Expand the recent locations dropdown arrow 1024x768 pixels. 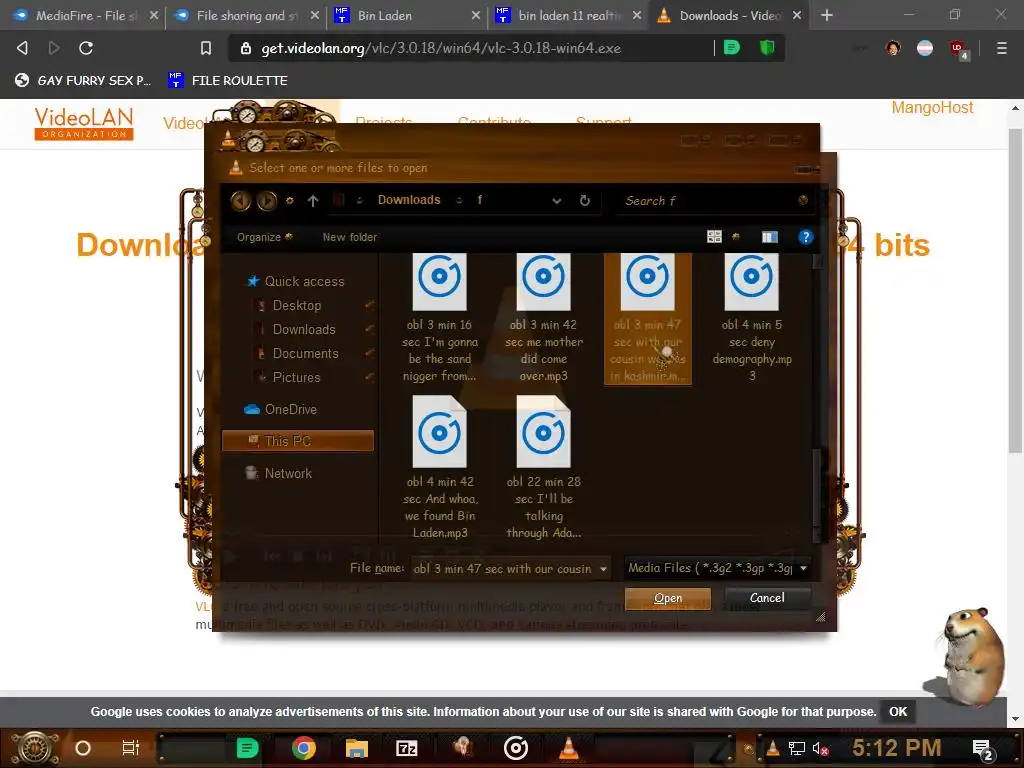coord(289,200)
